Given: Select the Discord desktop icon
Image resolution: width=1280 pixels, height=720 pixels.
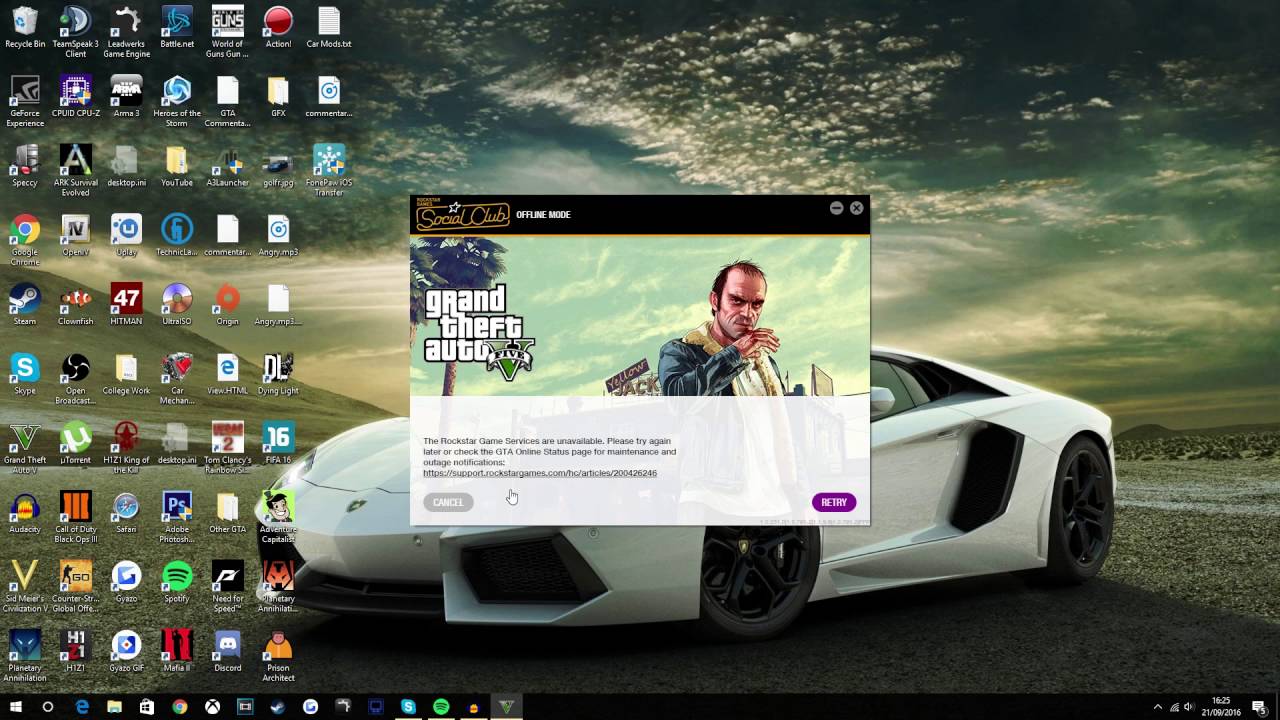Looking at the screenshot, I should tap(228, 651).
